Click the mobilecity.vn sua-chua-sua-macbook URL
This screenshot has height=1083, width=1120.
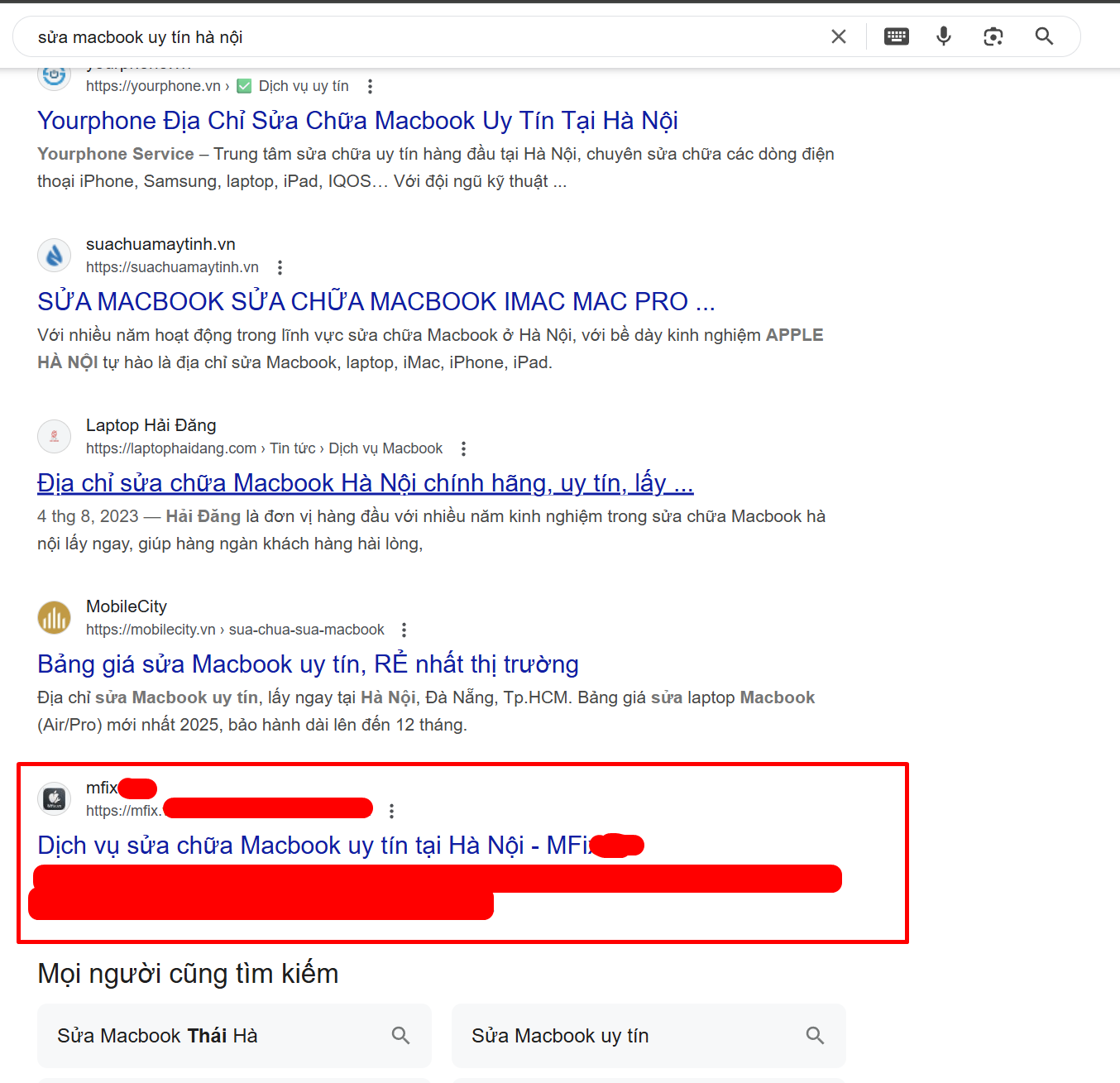[x=235, y=630]
